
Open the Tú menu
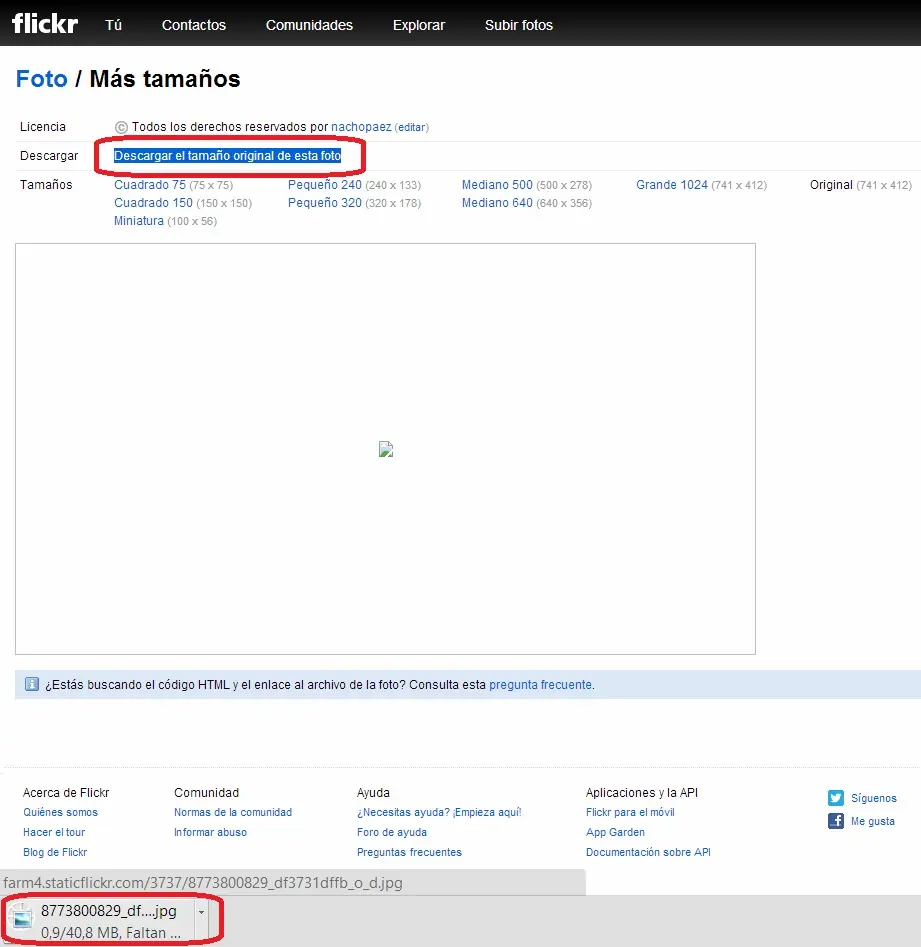click(x=114, y=25)
